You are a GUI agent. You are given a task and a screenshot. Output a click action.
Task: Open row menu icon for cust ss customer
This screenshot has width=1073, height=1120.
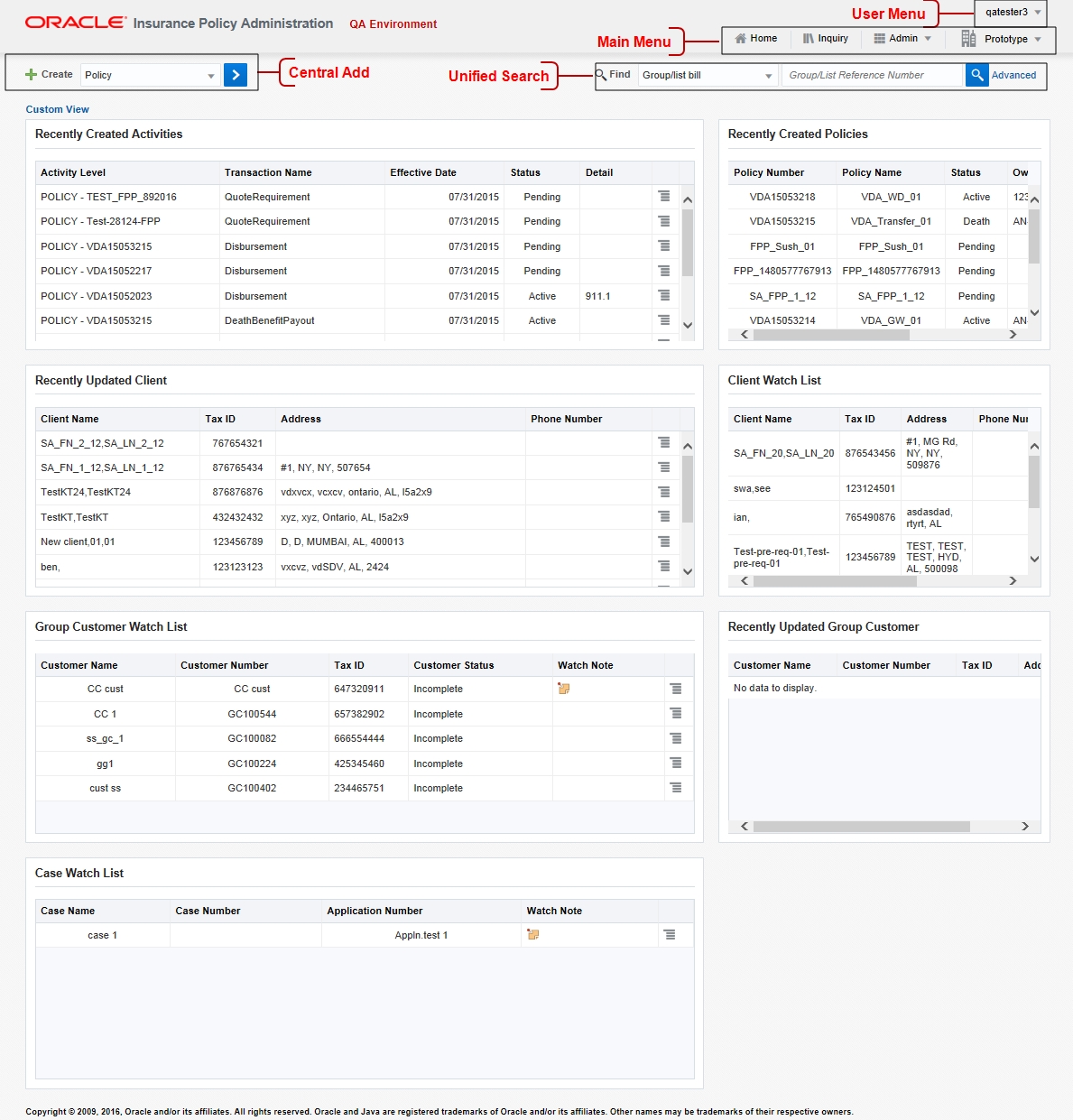pyautogui.click(x=675, y=788)
